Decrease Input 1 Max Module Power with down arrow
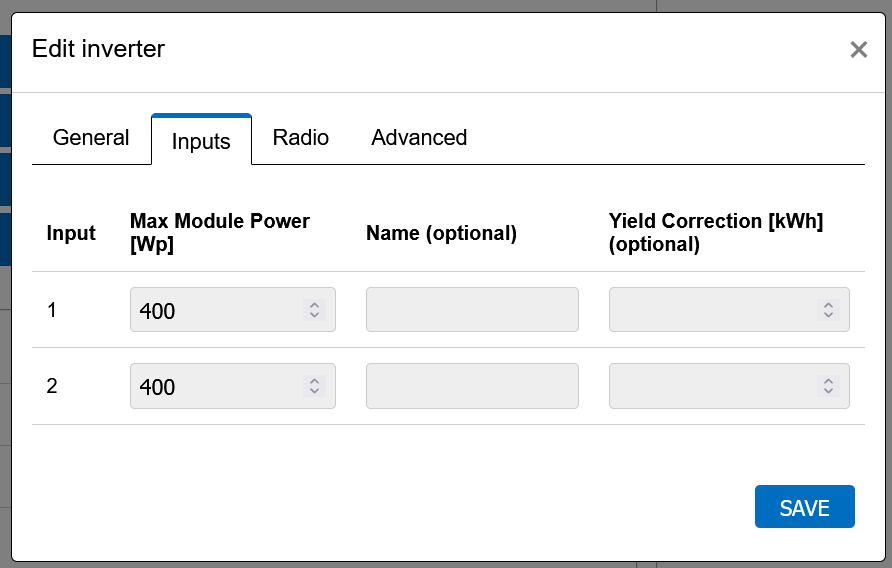This screenshot has width=892, height=568. [x=314, y=316]
